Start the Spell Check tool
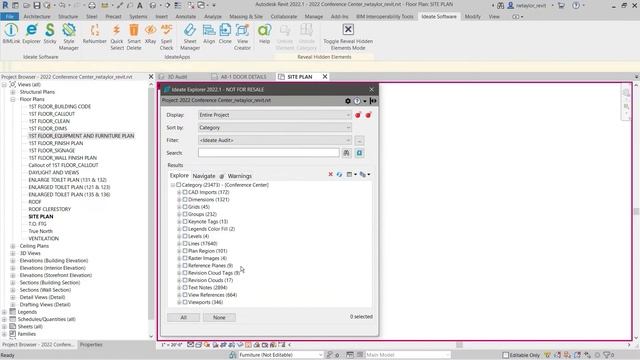 click(166, 37)
